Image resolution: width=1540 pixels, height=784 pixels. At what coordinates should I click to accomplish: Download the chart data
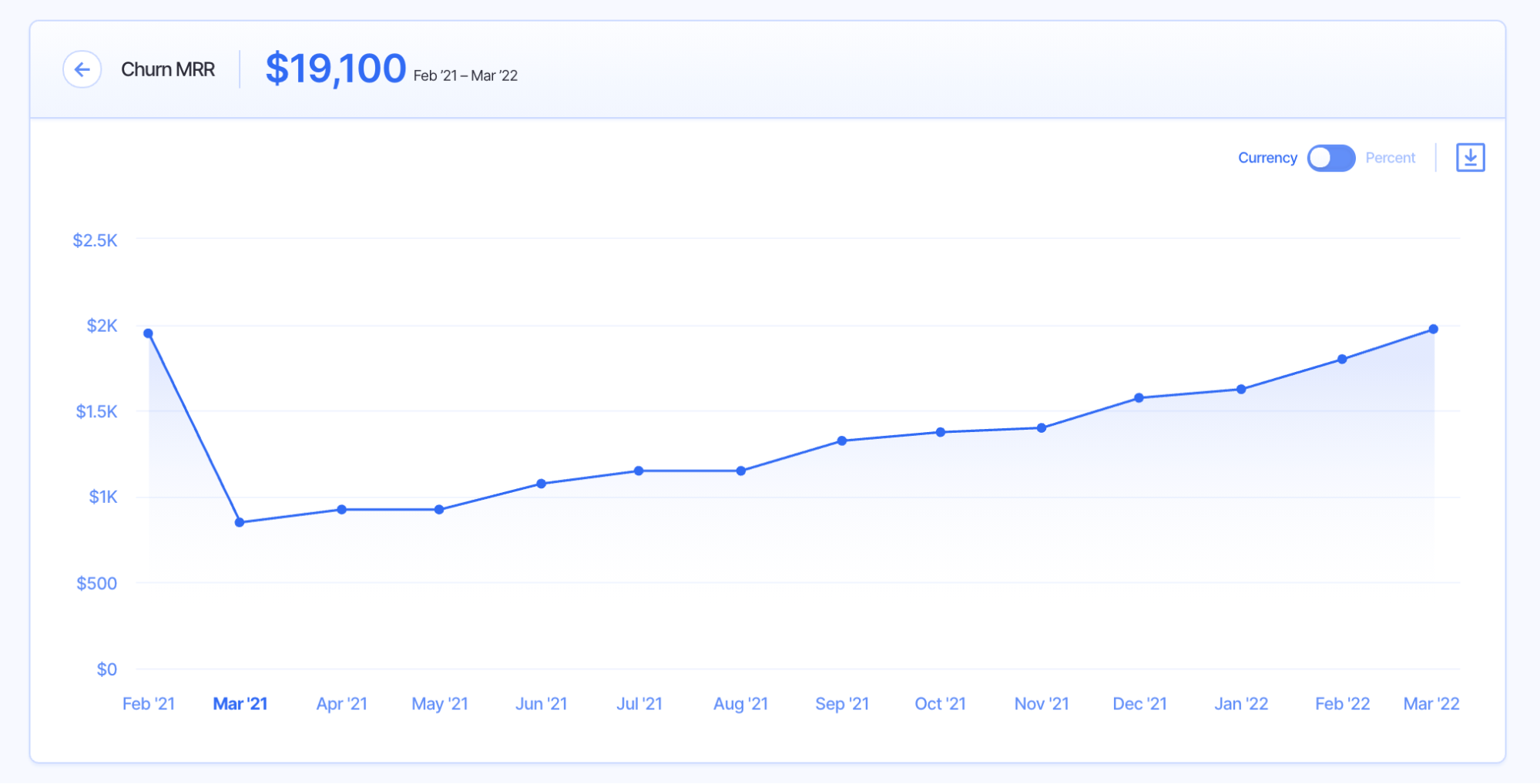(1470, 158)
